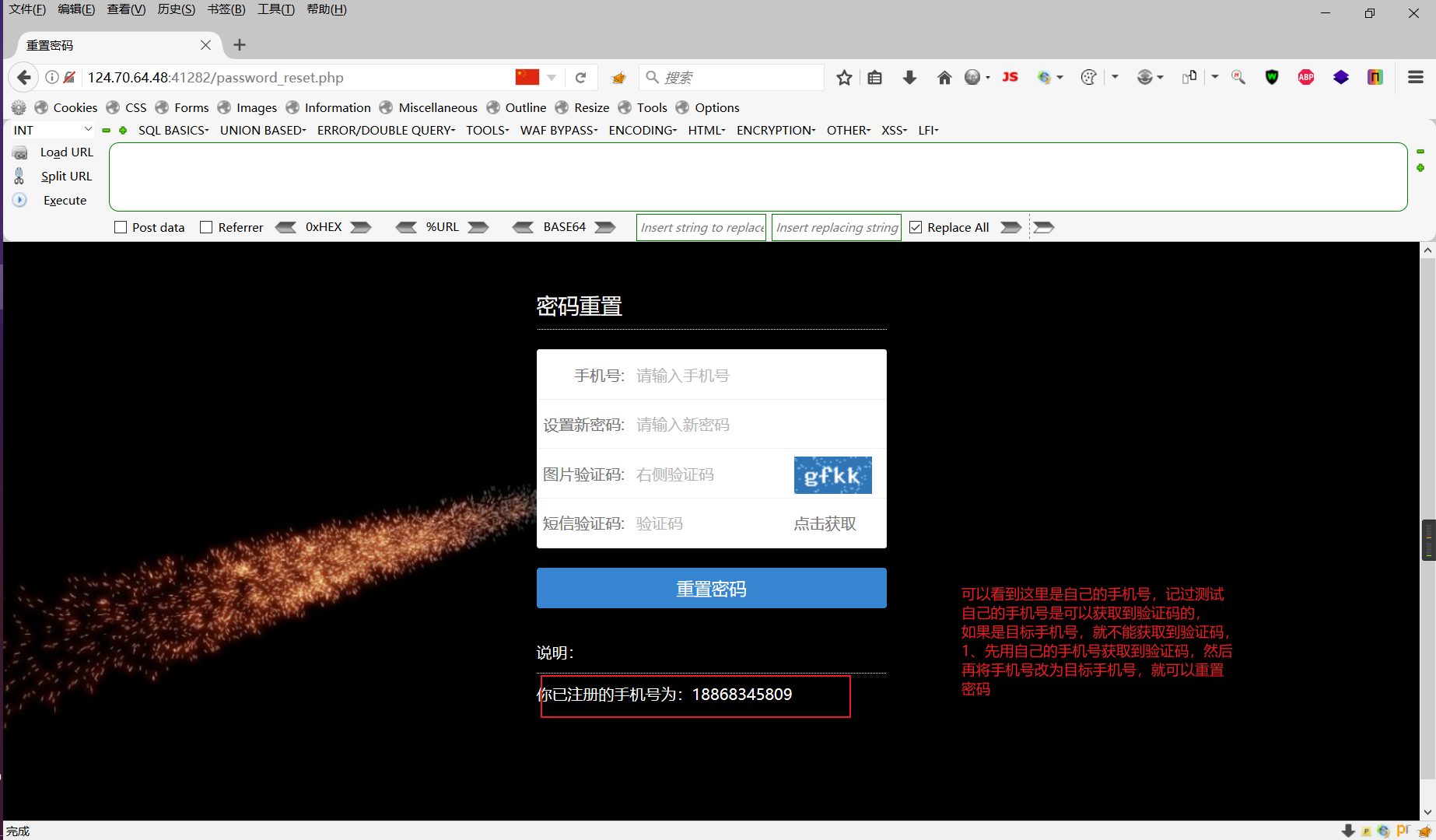The width and height of the screenshot is (1436, 840).
Task: Open the ENCODING dropdown in HackBar
Action: (640, 130)
